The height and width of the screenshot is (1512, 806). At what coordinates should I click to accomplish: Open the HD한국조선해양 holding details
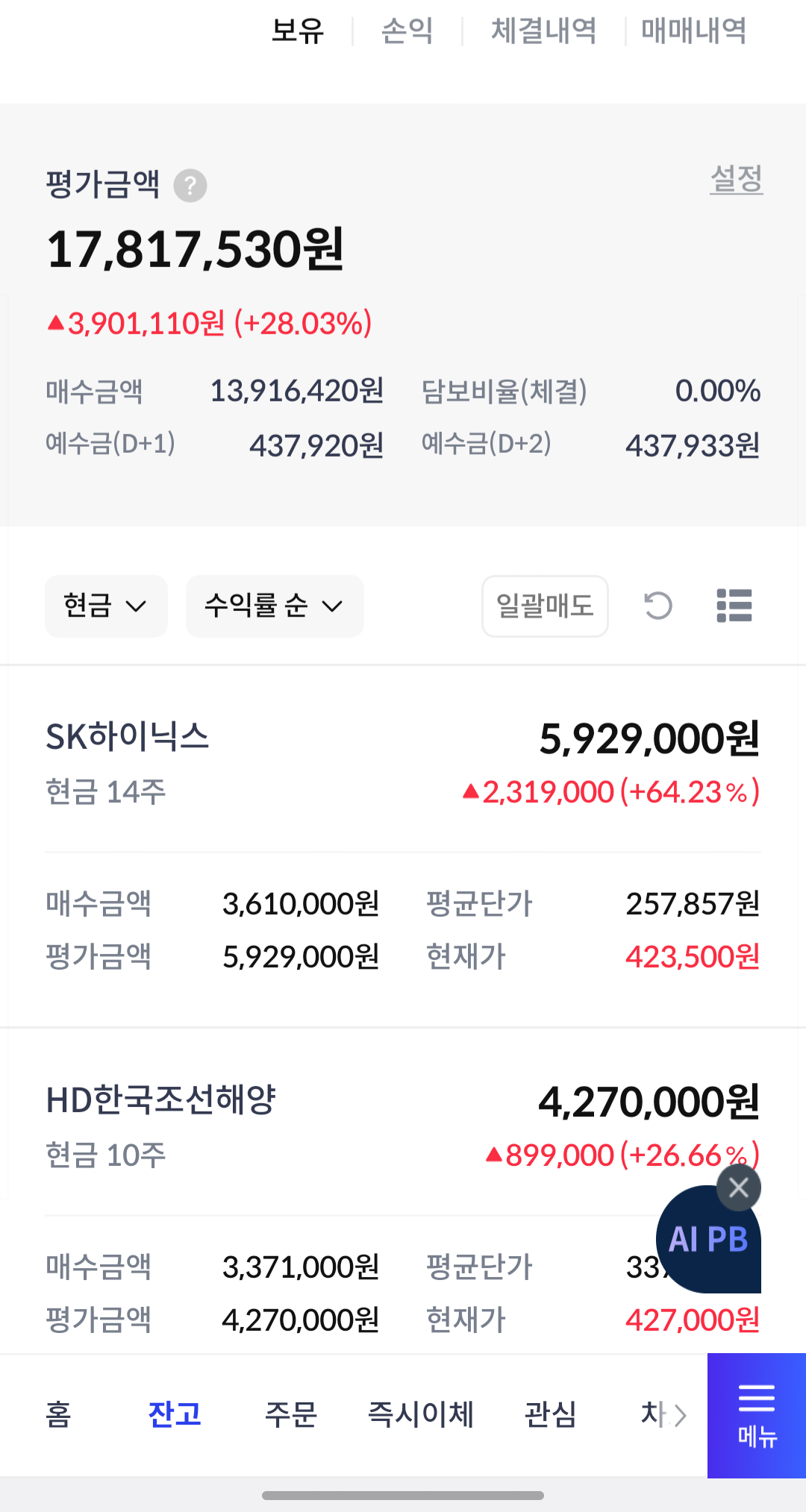pyautogui.click(x=160, y=1100)
